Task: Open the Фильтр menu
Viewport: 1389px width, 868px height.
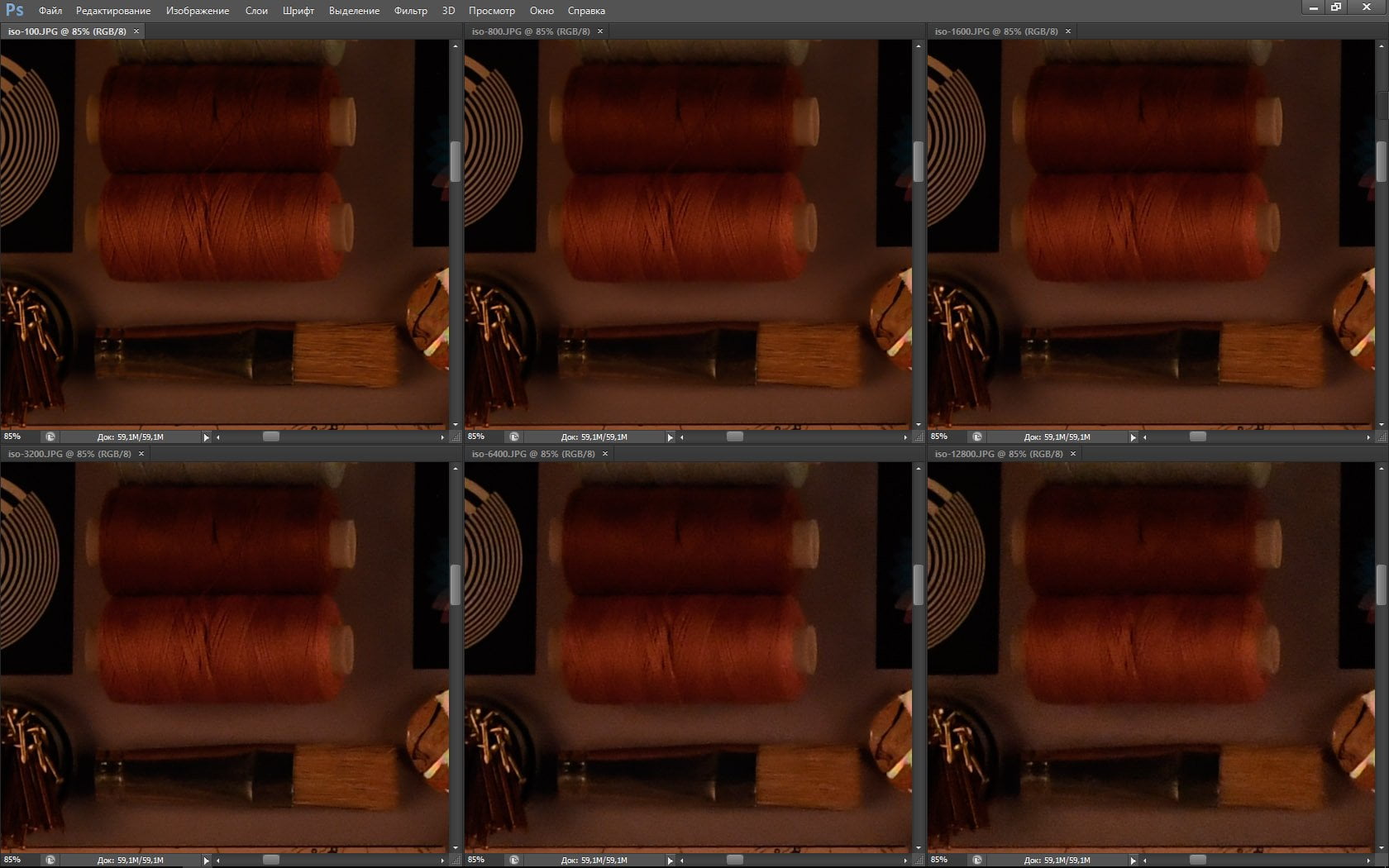Action: click(411, 11)
